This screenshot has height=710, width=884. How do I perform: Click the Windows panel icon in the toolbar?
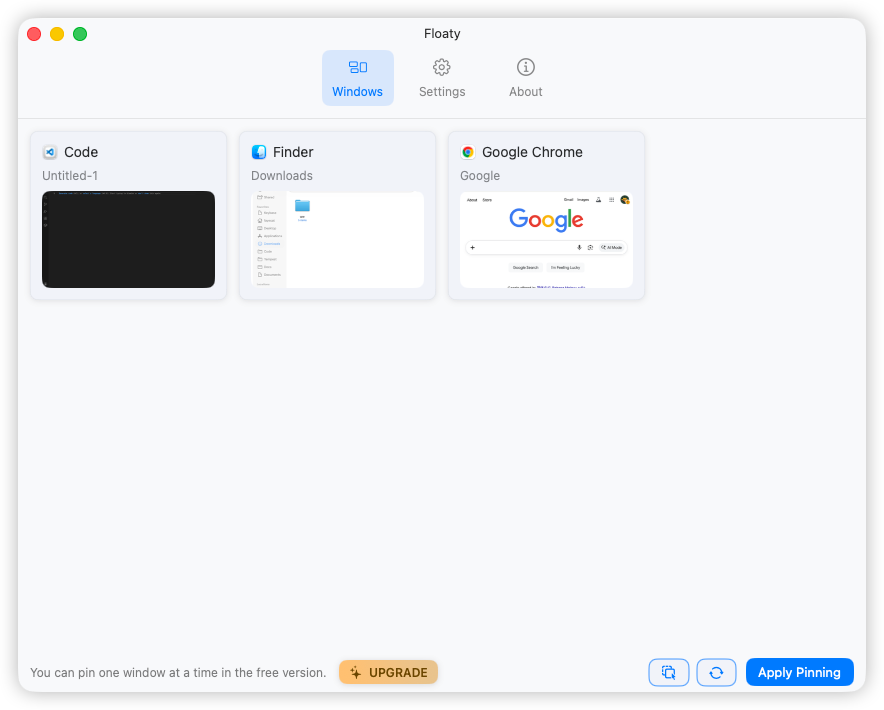pyautogui.click(x=357, y=66)
